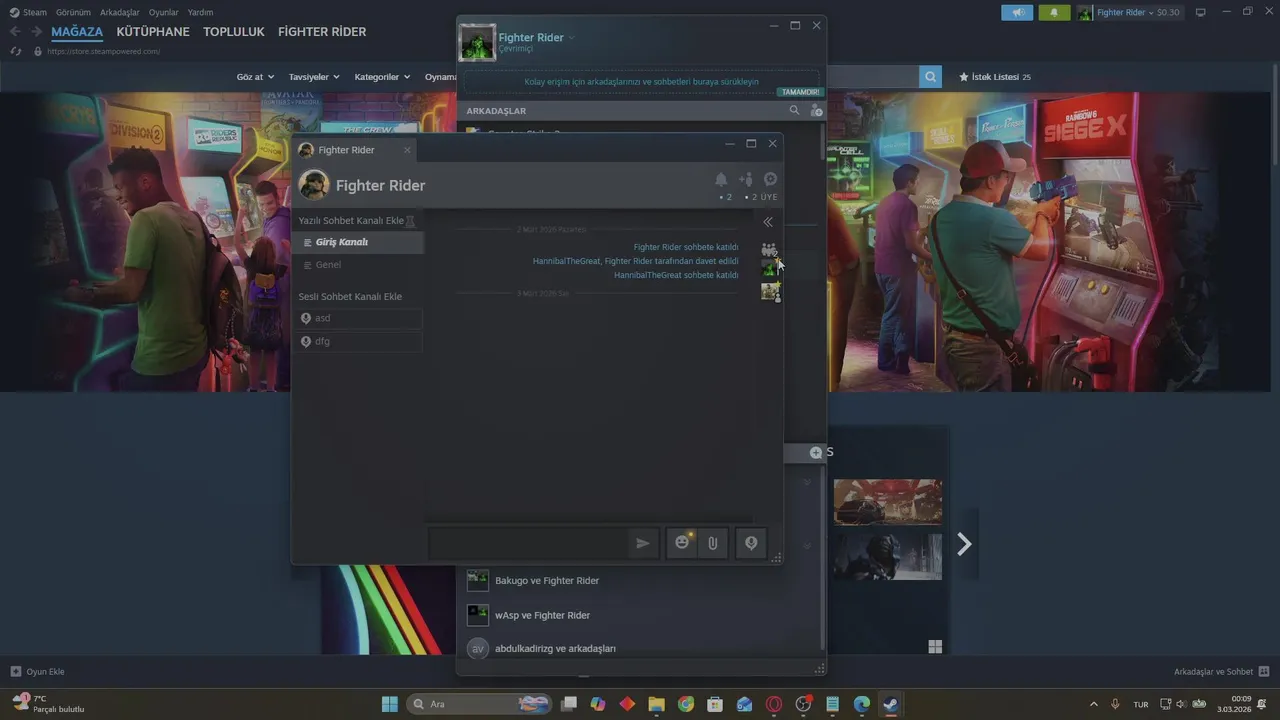The image size is (1280, 720).
Task: Click the invite friend icon in chat header
Action: coord(746,180)
